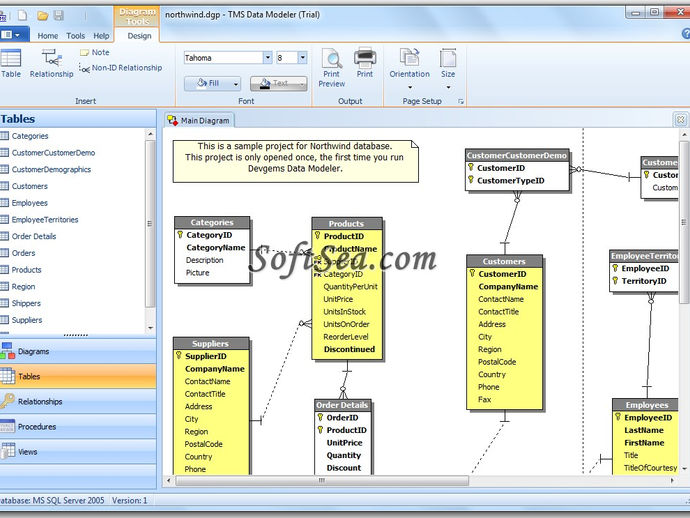Open the Help ribbon tab
The width and height of the screenshot is (690, 518).
pyautogui.click(x=101, y=36)
